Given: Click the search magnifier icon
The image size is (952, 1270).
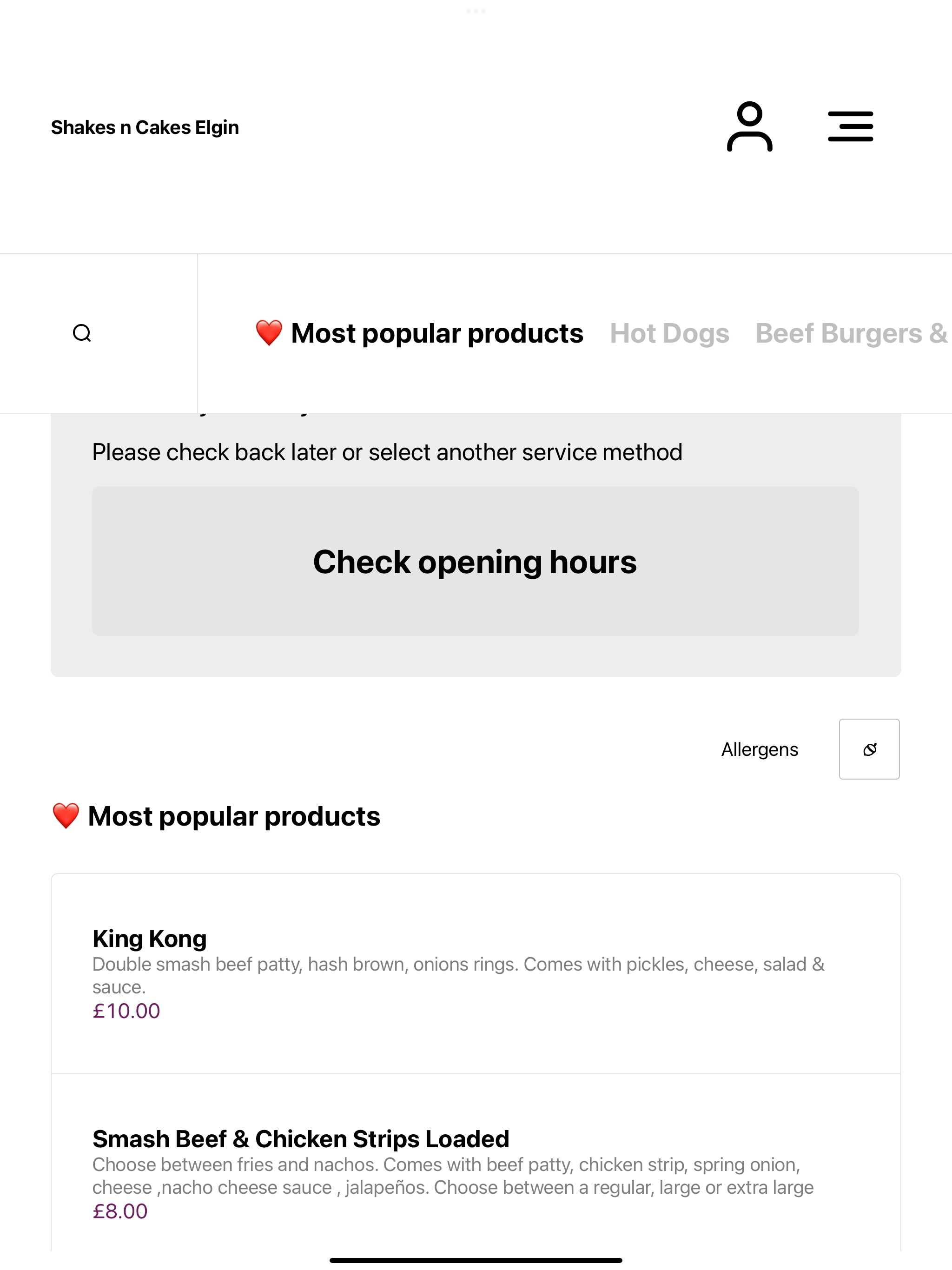Looking at the screenshot, I should [82, 333].
